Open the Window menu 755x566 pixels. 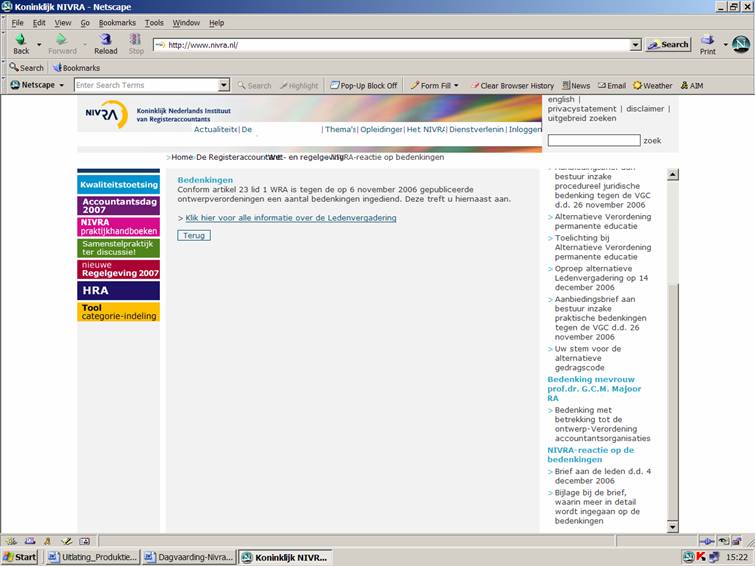[186, 23]
